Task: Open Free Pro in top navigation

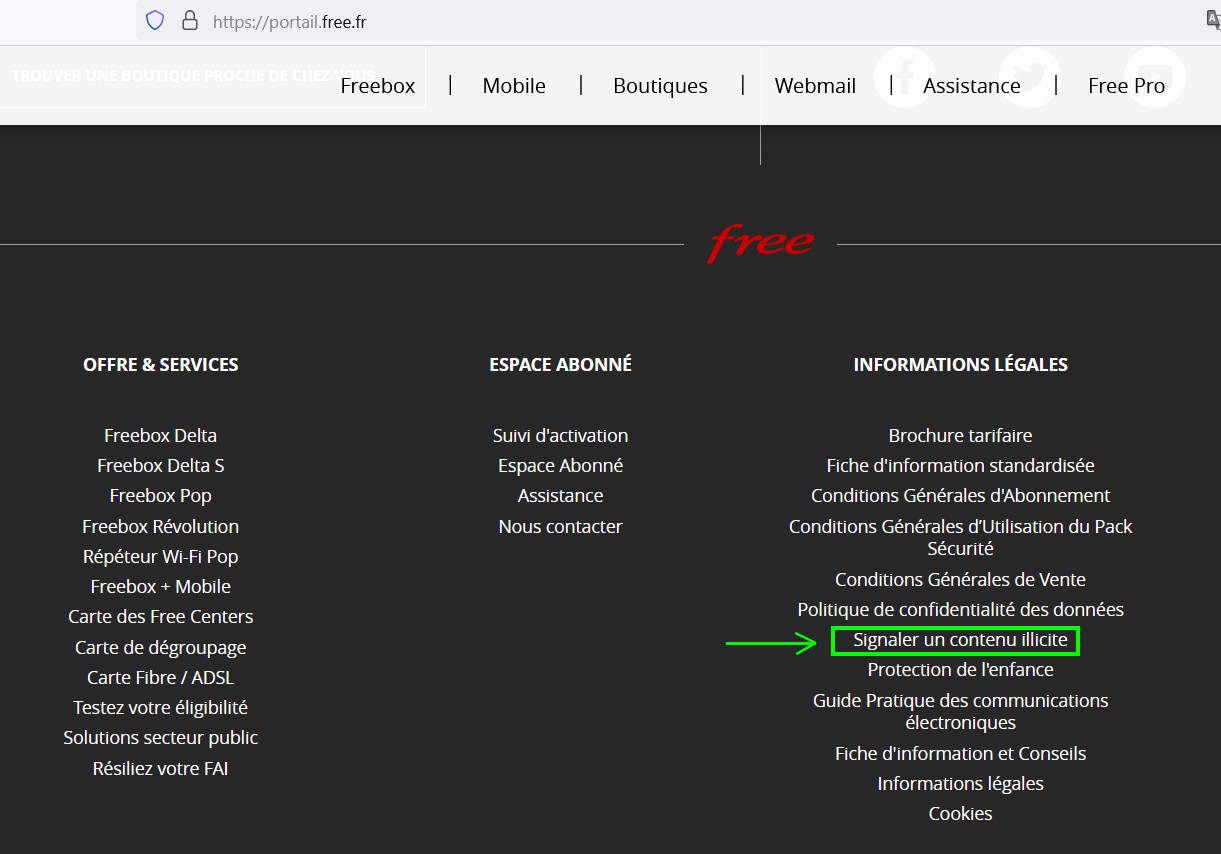Action: click(1126, 86)
